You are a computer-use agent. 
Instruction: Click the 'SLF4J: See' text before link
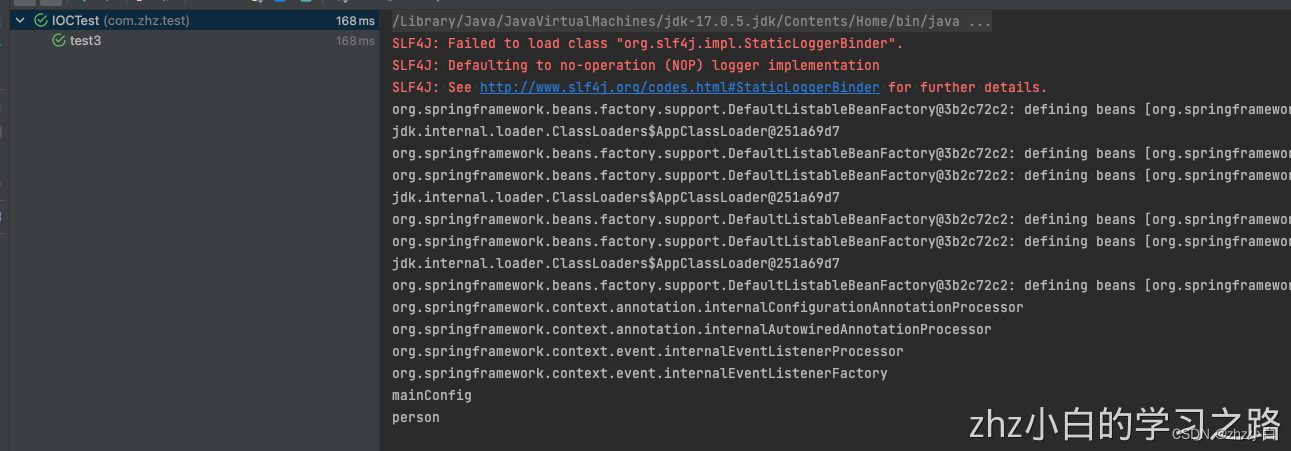point(432,87)
